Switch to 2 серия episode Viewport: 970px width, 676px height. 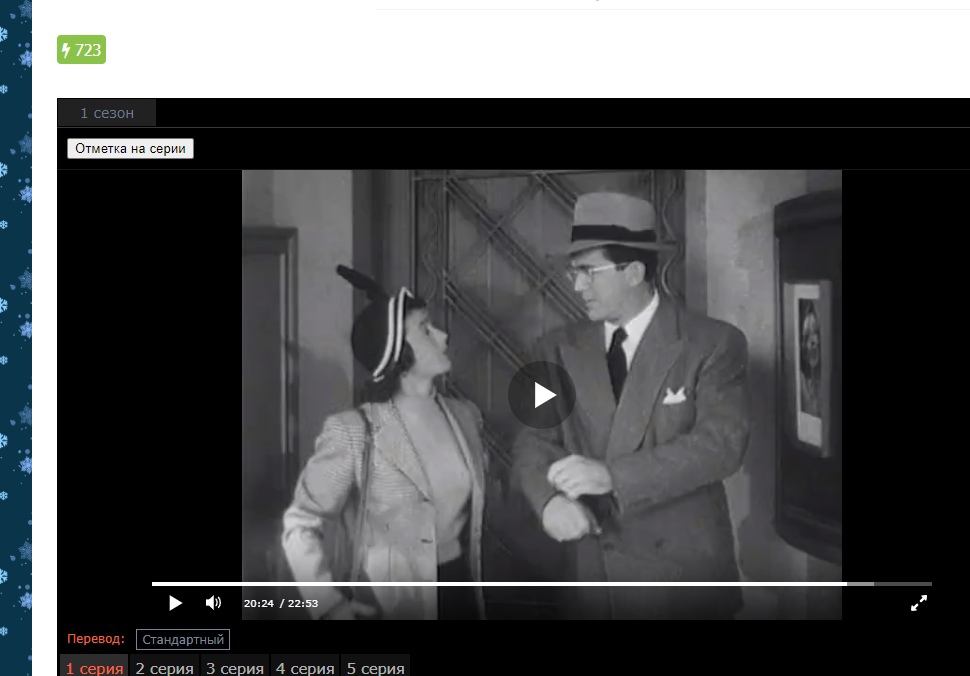pyautogui.click(x=164, y=668)
